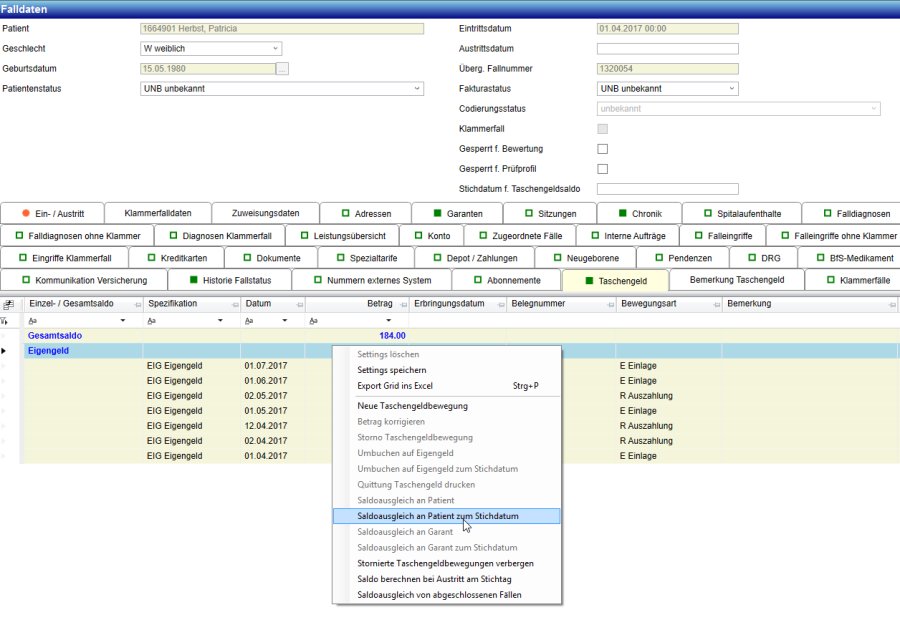Switch to the Garanten tab
Image resolution: width=900 pixels, height=630 pixels.
click(458, 213)
